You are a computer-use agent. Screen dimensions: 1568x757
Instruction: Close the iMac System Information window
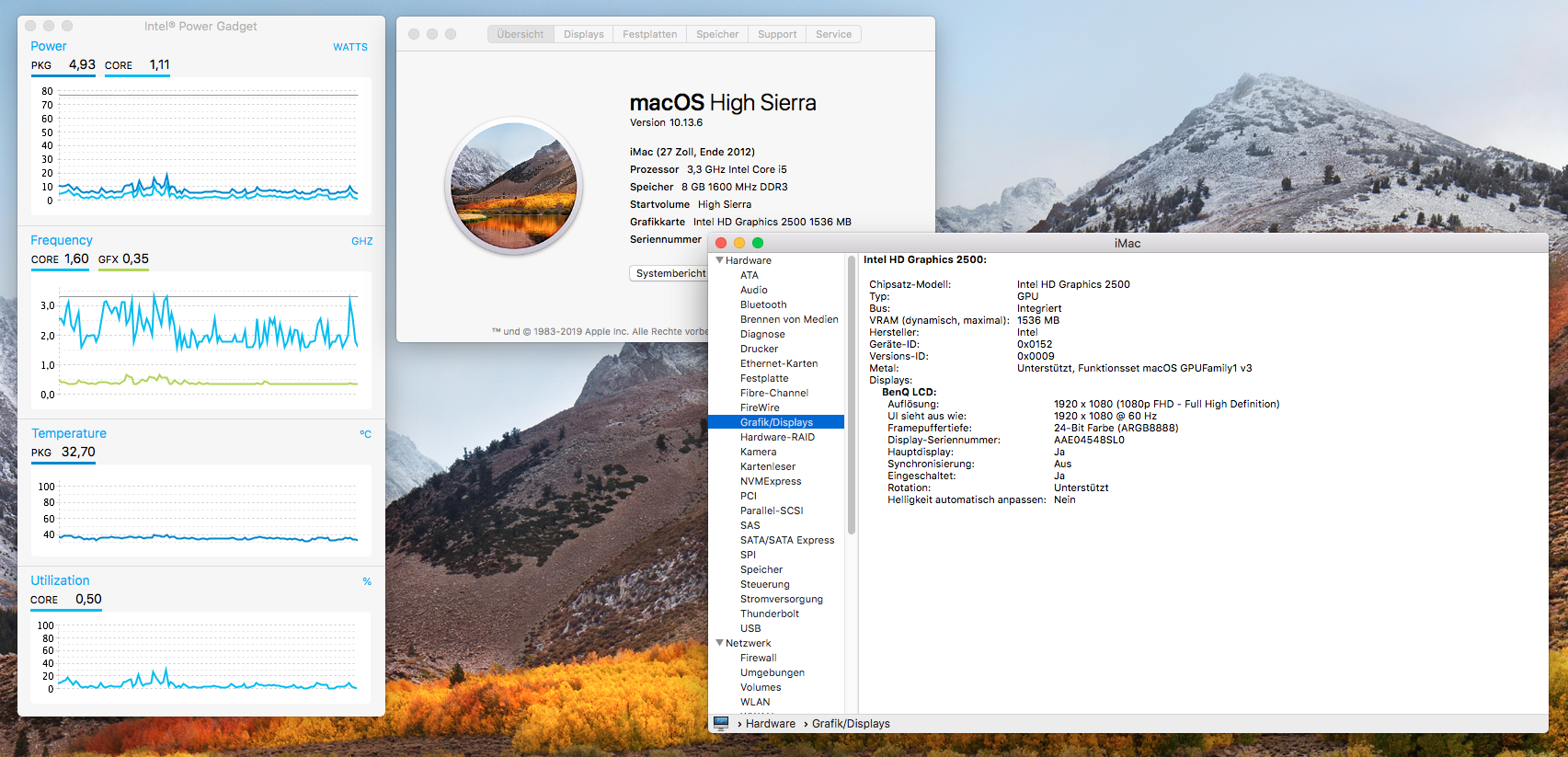[x=721, y=243]
